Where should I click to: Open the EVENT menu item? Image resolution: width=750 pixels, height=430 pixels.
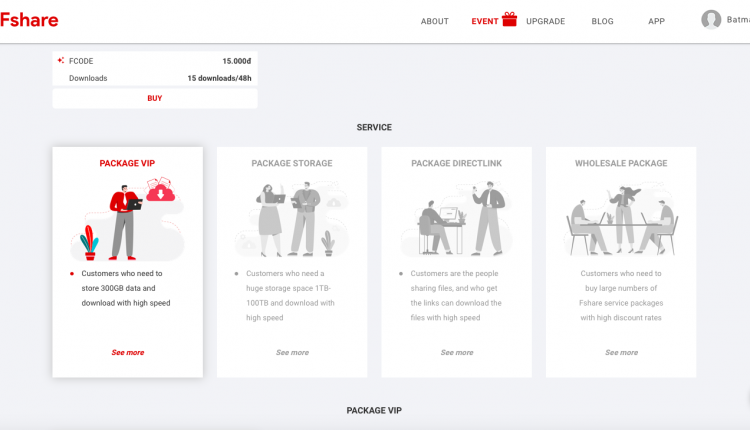click(485, 21)
